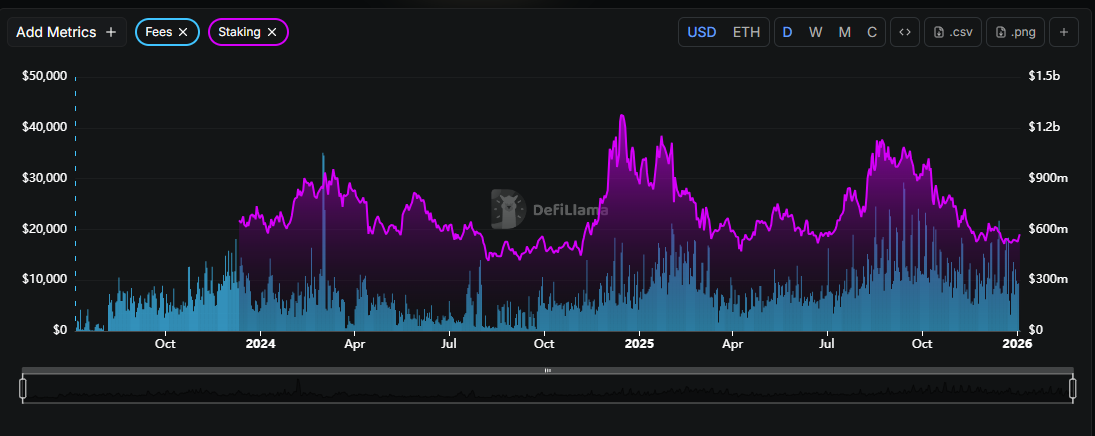Set chart interval to monthly (M)
Viewport: 1095px width, 436px height.
[x=844, y=32]
